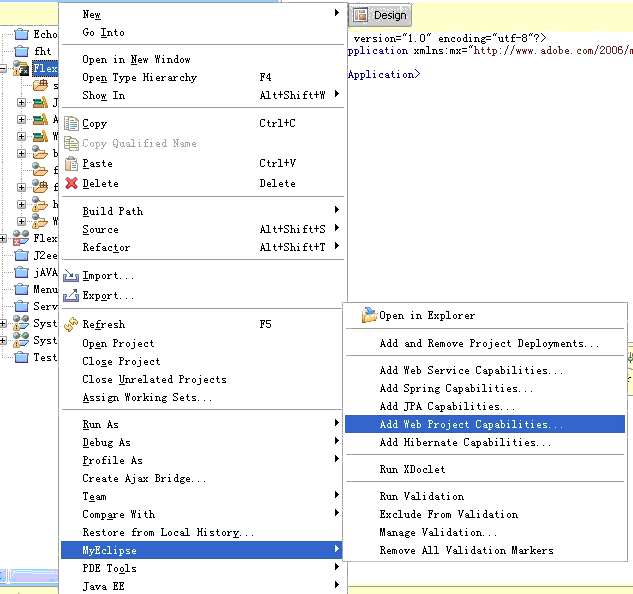Click the selected Flex project icon
The image size is (633, 594).
click(21, 68)
